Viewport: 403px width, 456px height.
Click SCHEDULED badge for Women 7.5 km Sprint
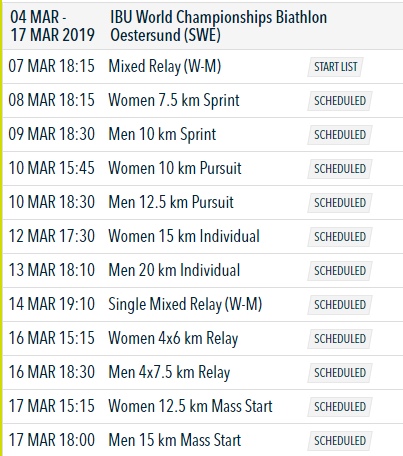click(x=340, y=101)
